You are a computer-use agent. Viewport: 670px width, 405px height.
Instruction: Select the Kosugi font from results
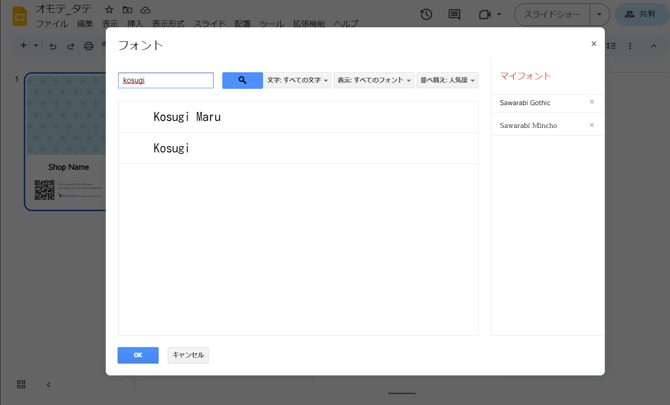171,148
